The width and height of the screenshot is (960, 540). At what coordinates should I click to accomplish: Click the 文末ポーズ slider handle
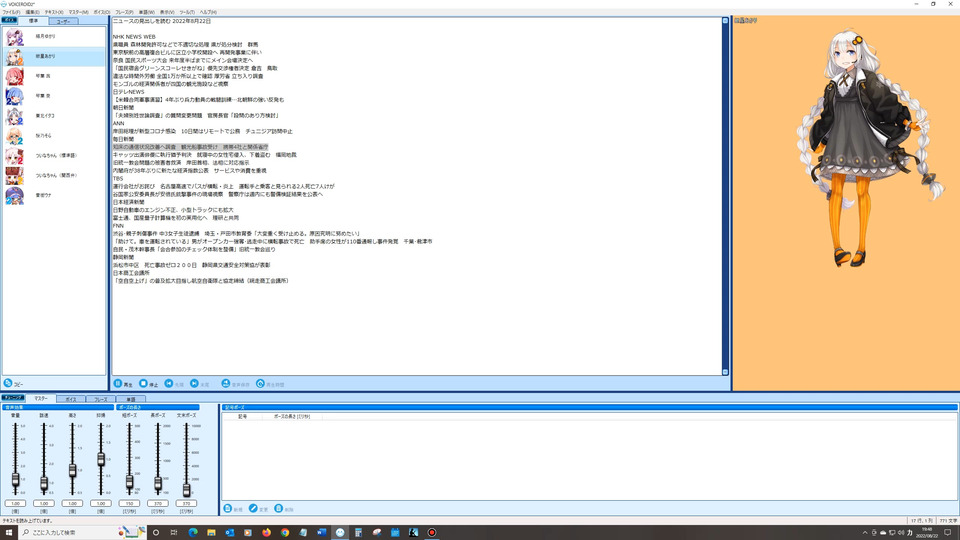click(x=187, y=489)
